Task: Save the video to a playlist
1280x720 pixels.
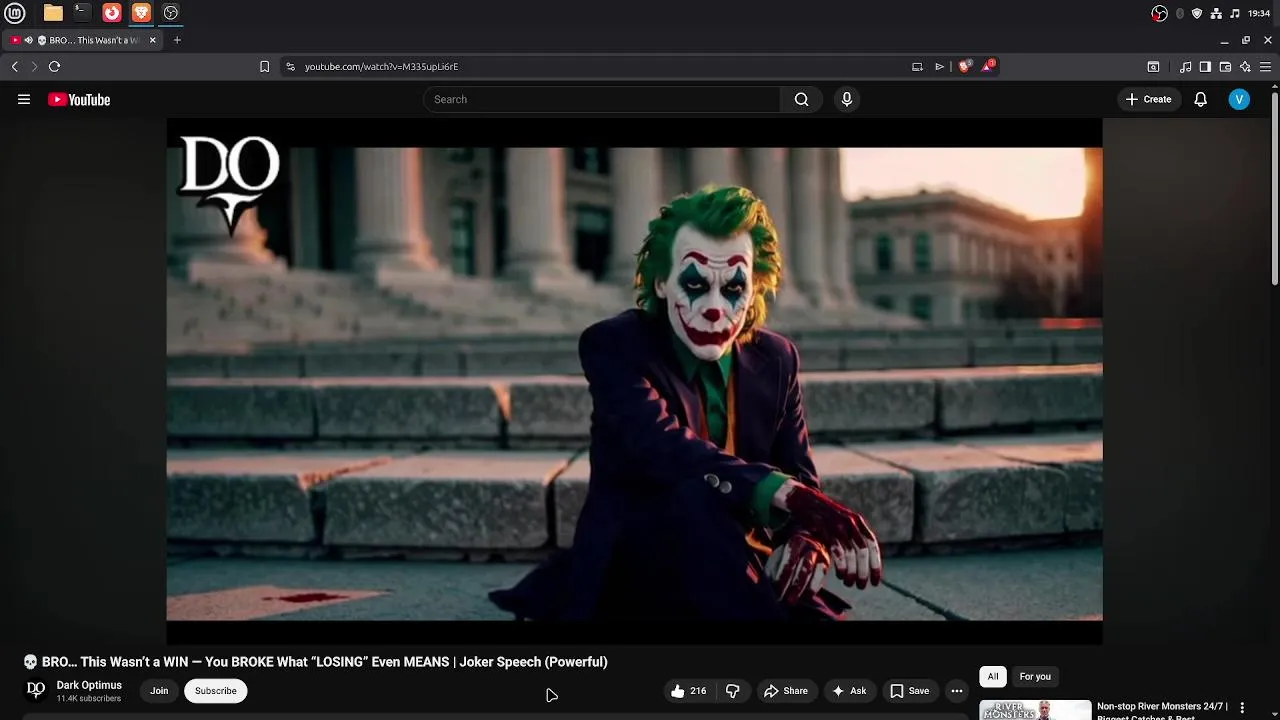Action: [910, 691]
